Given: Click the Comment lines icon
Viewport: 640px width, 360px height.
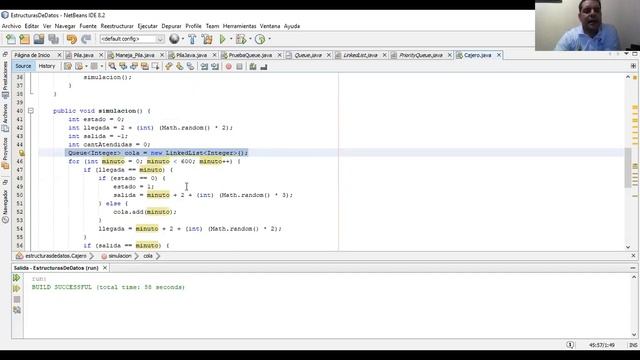Looking at the screenshot, I should [x=253, y=67].
